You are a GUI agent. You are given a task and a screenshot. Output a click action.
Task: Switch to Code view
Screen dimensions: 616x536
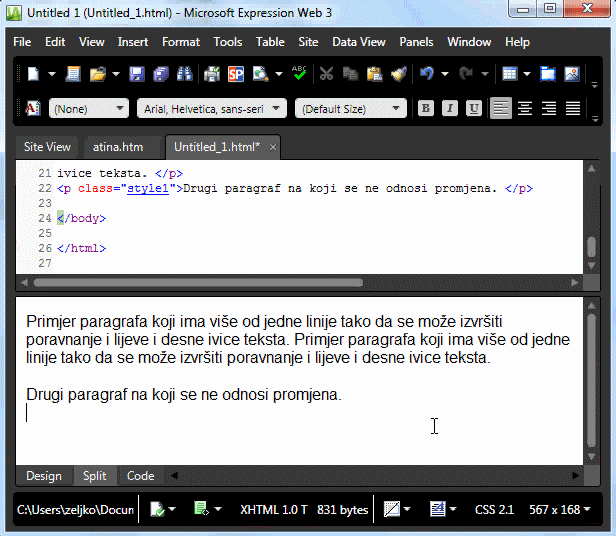(140, 476)
